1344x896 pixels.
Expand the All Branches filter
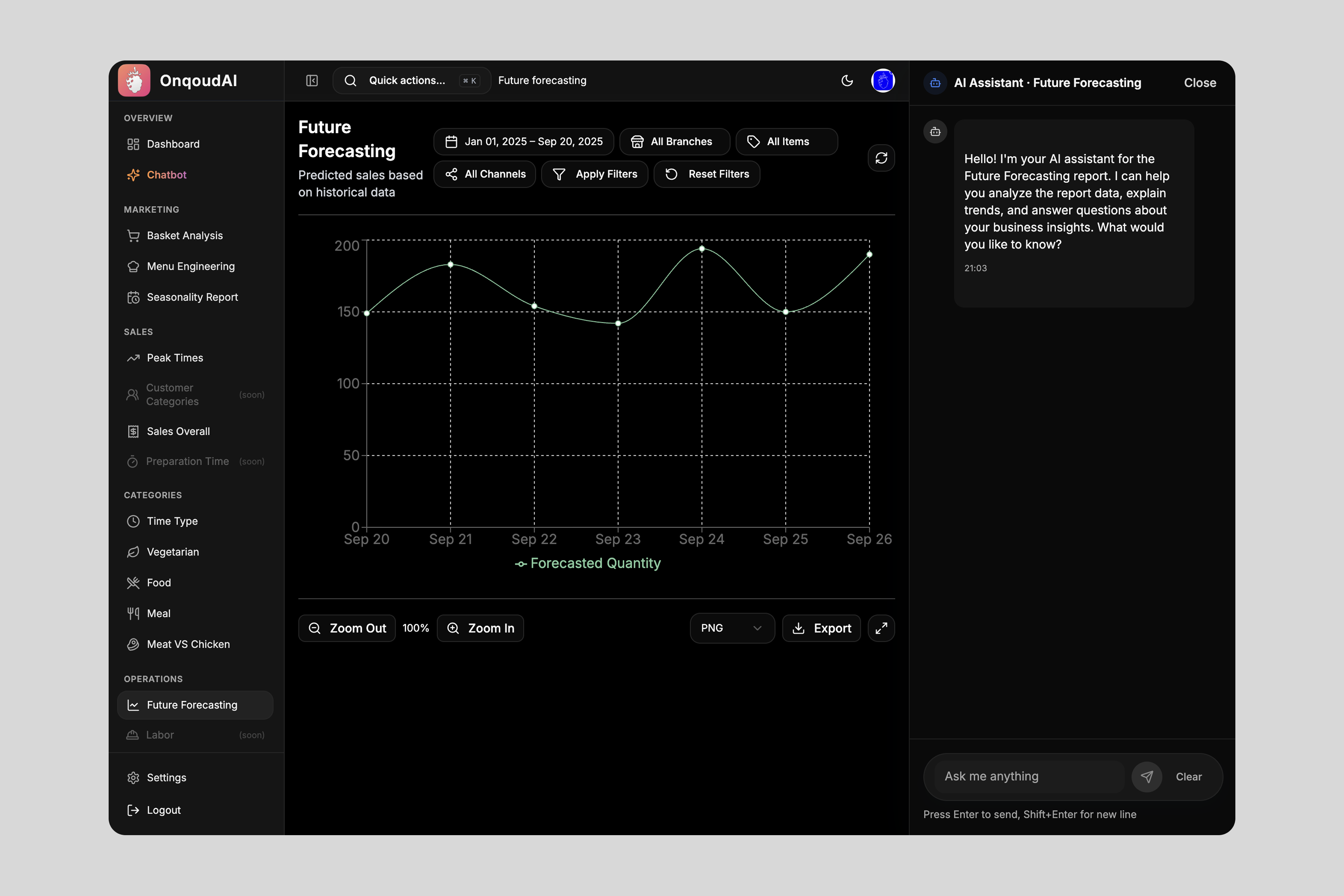pos(674,142)
